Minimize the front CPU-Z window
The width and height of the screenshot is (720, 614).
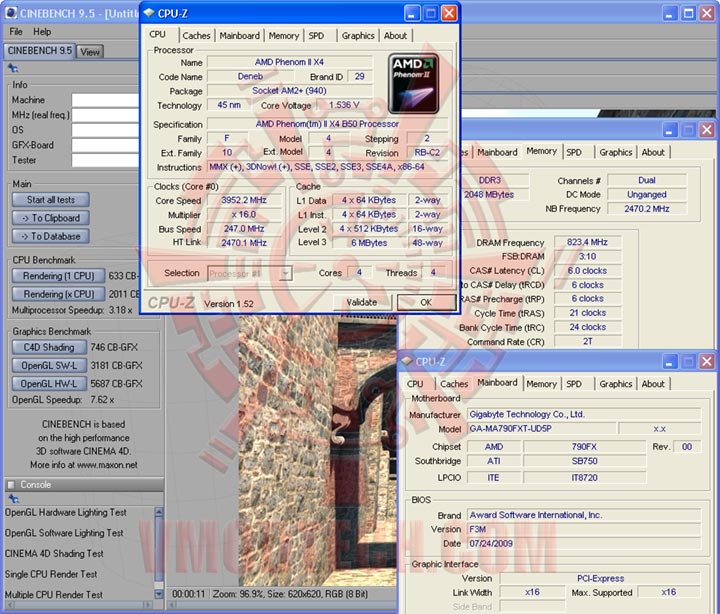(411, 14)
